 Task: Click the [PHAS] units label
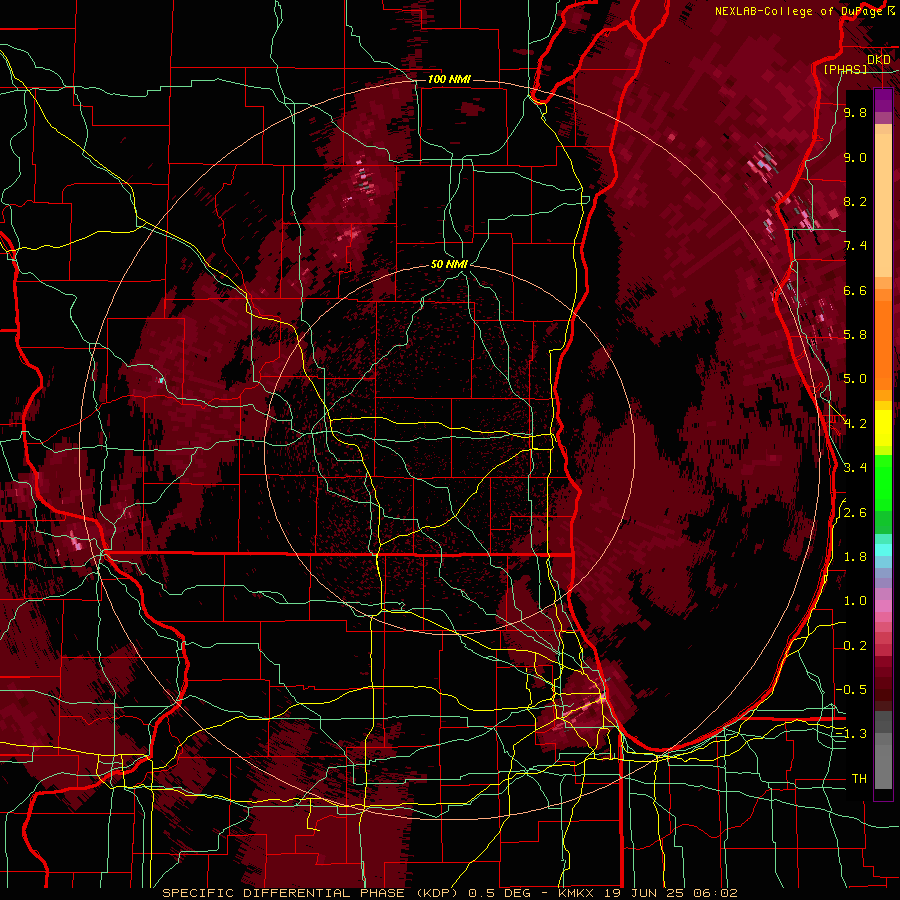(x=845, y=69)
